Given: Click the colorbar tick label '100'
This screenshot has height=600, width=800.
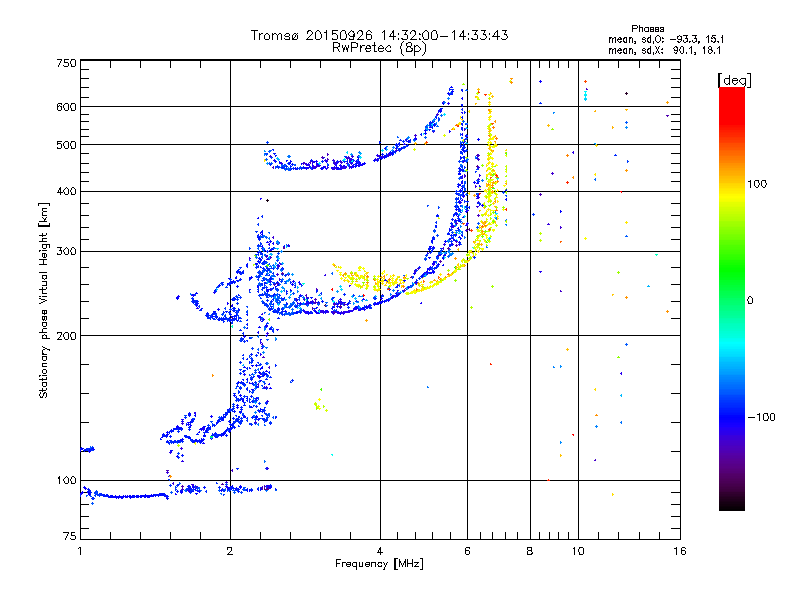Looking at the screenshot, I should pyautogui.click(x=757, y=184).
